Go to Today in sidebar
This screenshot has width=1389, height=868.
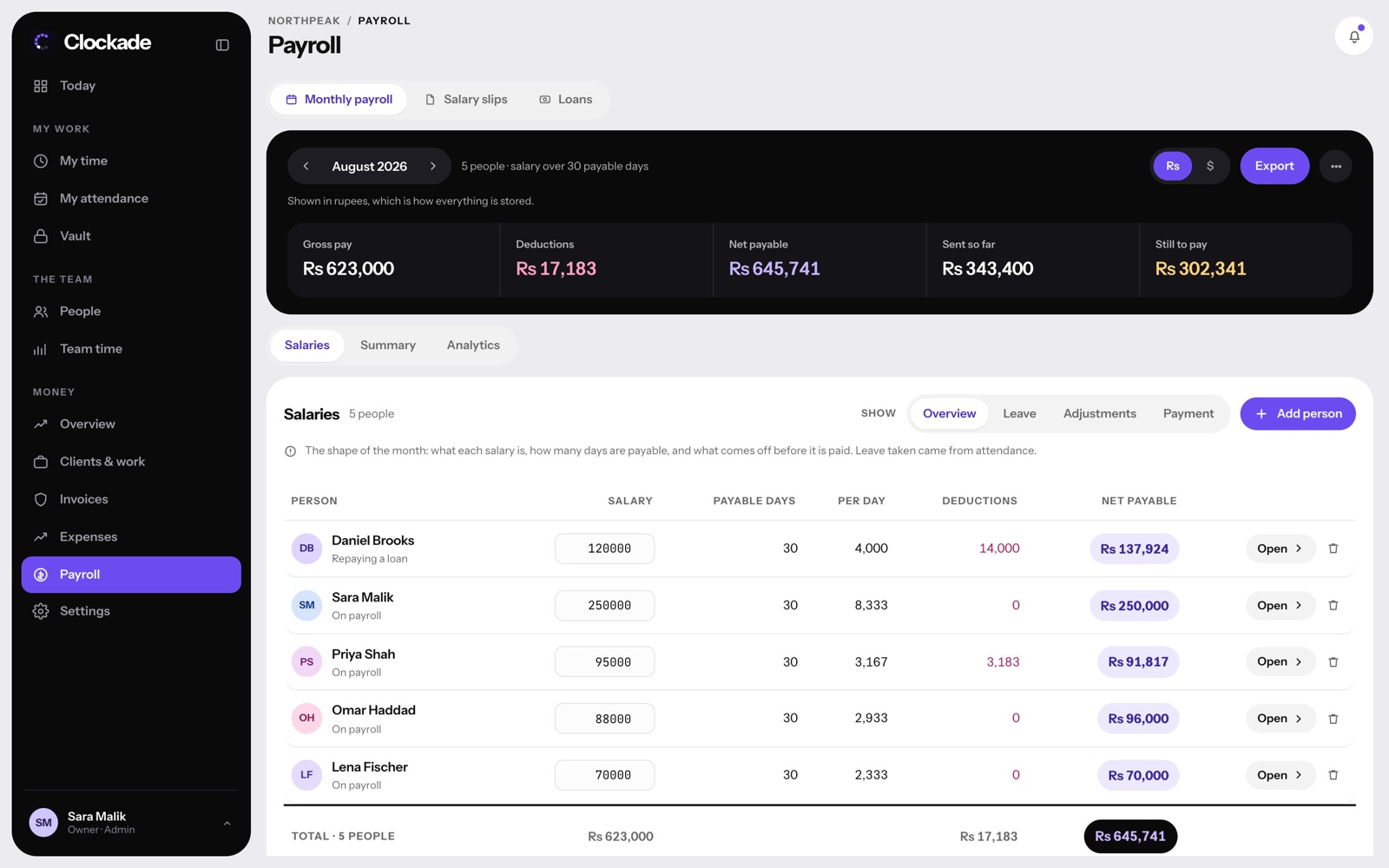click(131, 86)
